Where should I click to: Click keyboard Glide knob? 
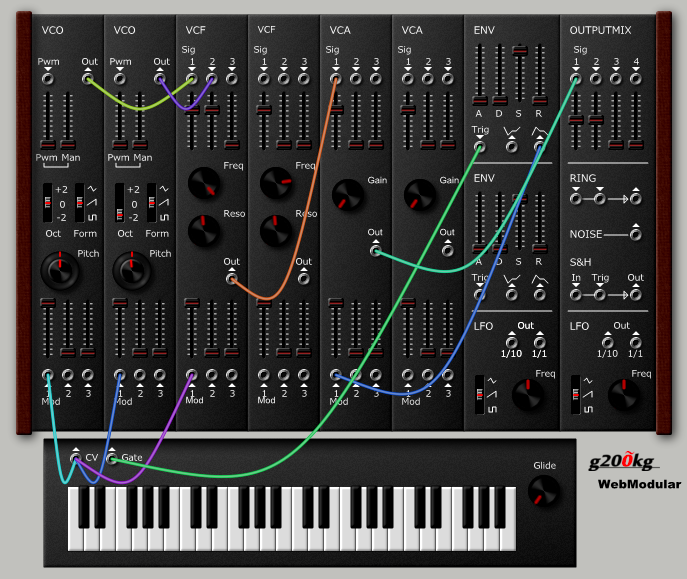(544, 491)
